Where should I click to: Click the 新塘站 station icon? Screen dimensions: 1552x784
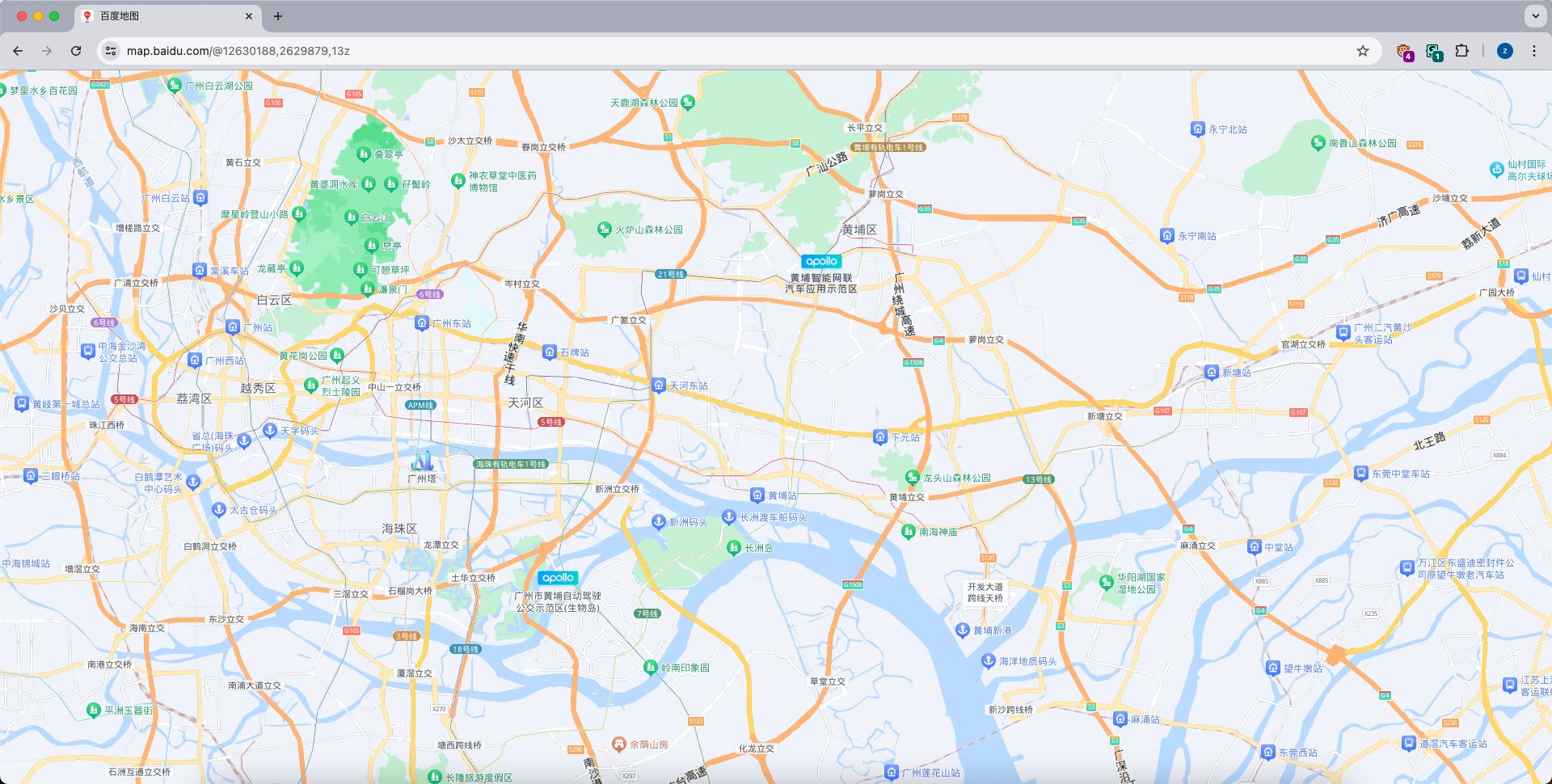click(1211, 373)
